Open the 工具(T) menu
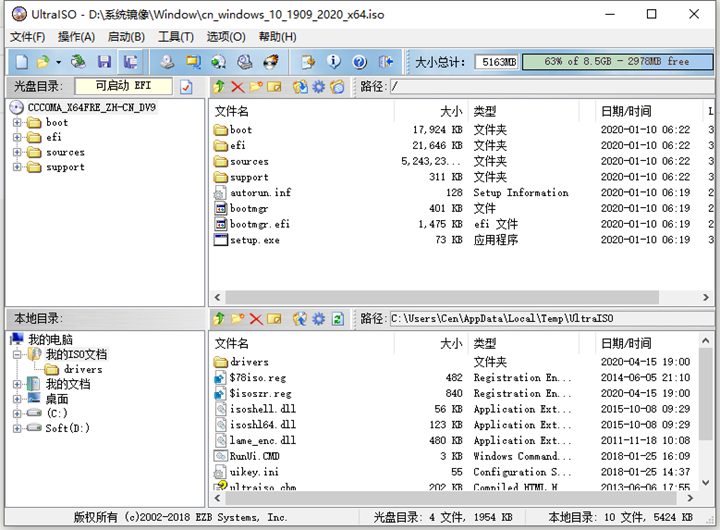Viewport: 720px width, 530px height. [x=176, y=37]
